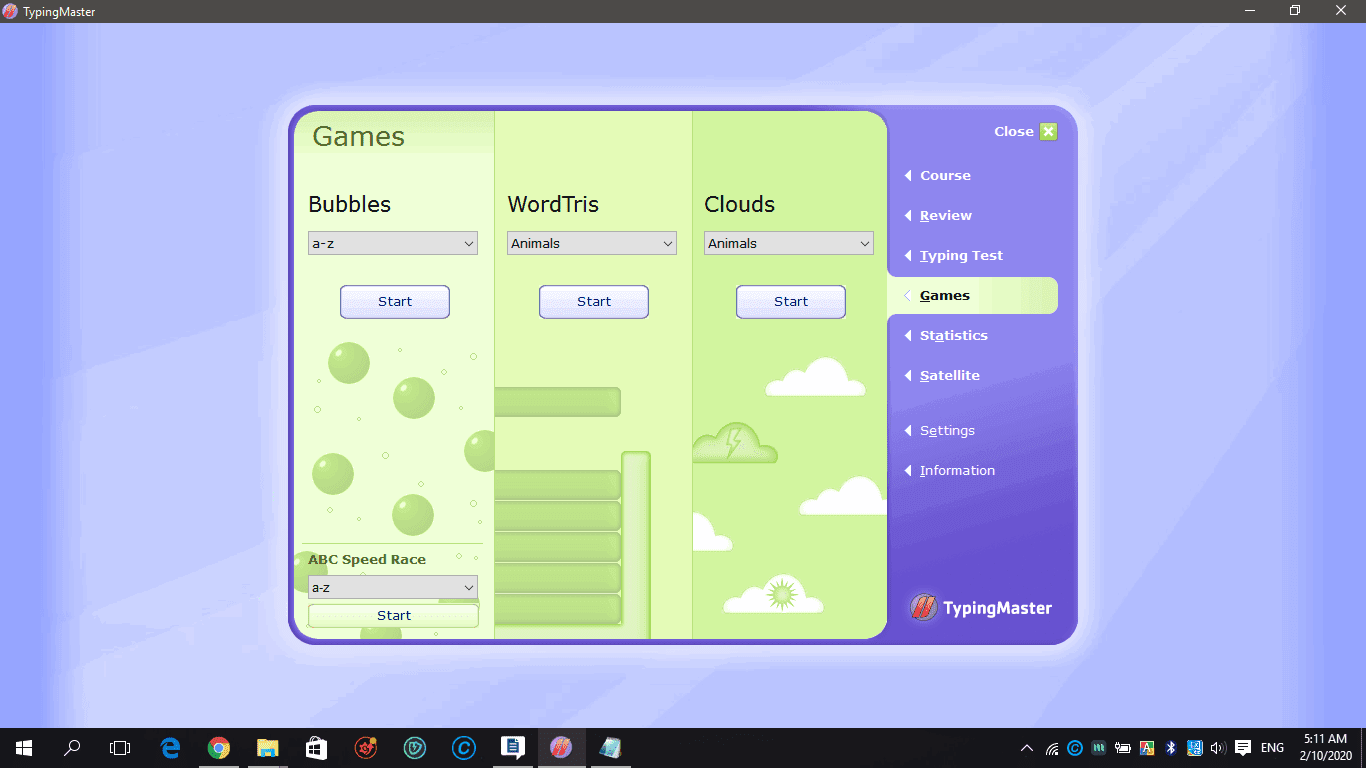
Task: Start the Bubbles game
Action: [395, 301]
